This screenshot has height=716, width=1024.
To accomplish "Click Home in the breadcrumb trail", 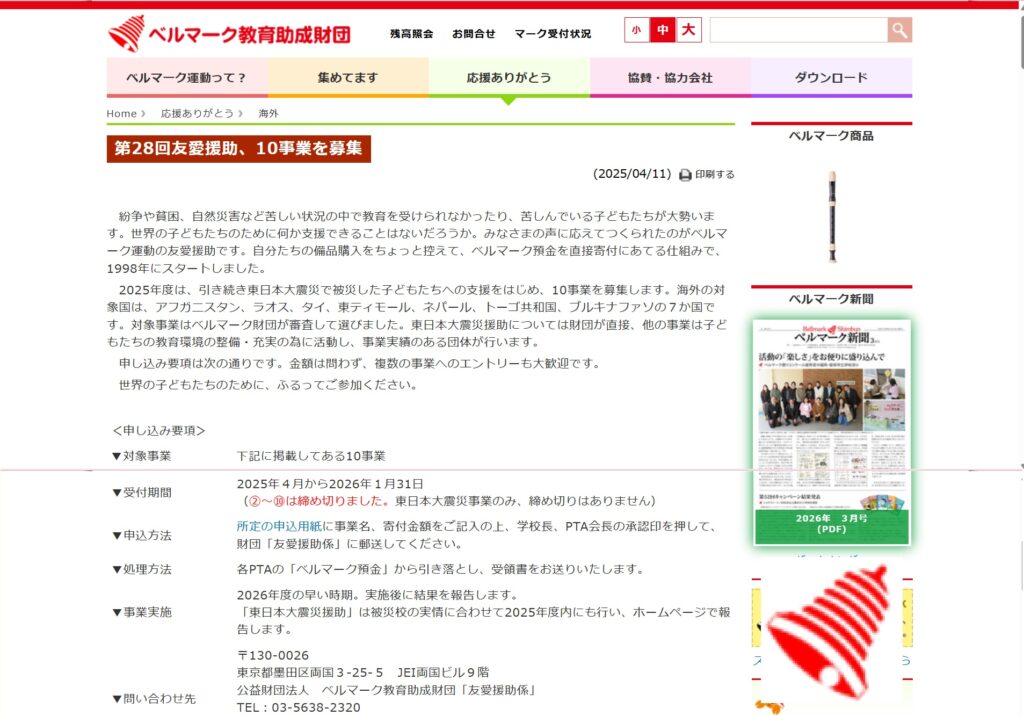I will click(121, 114).
